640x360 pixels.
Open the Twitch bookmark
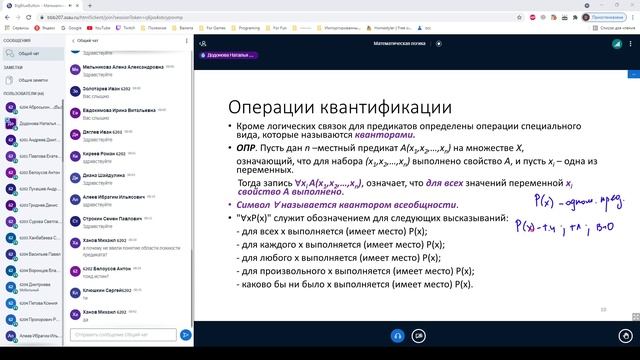(126, 28)
